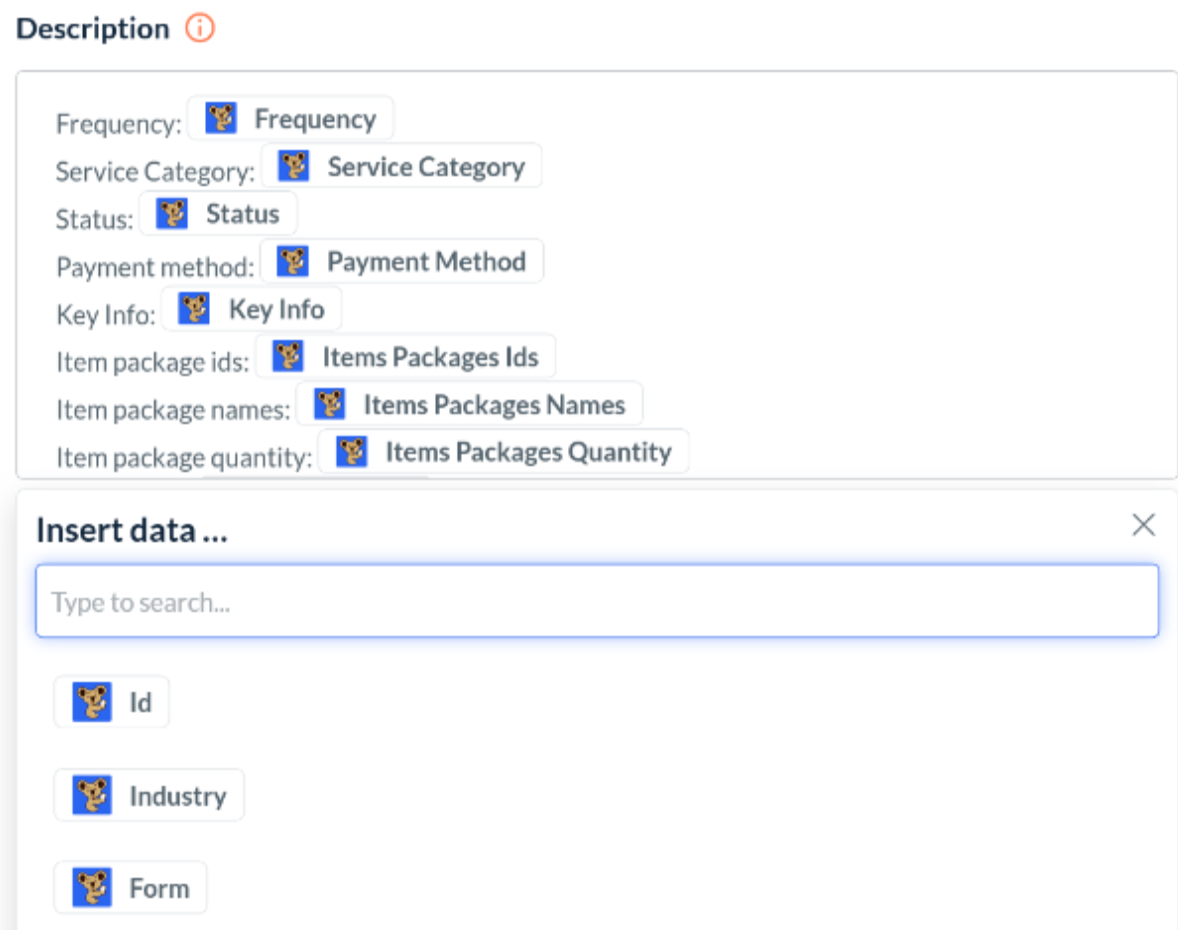Image resolution: width=1178 pixels, height=930 pixels.
Task: Insert the Id data pill
Action: pyautogui.click(x=112, y=702)
